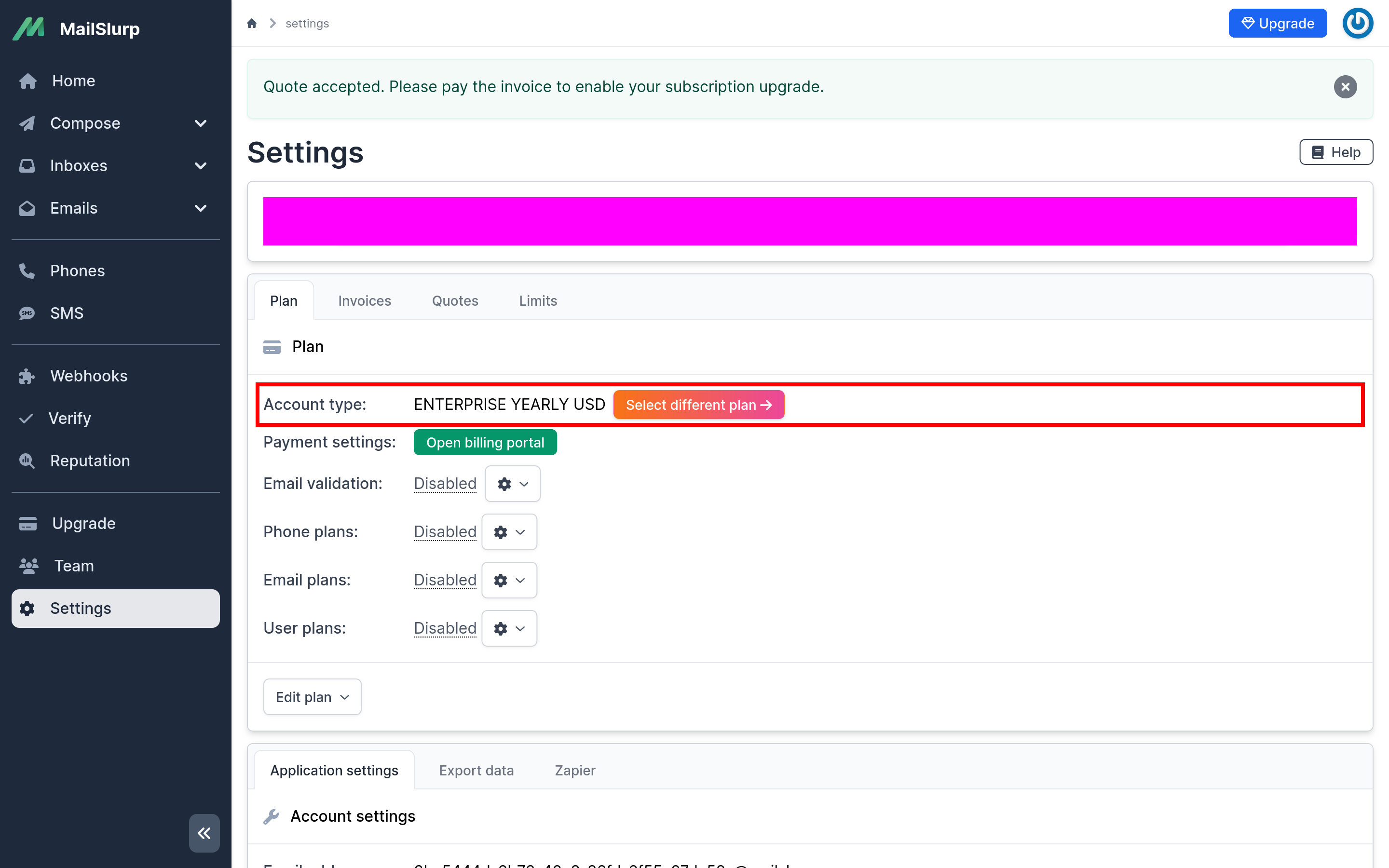The image size is (1389, 868).
Task: Select Settings in the sidebar
Action: point(115,609)
